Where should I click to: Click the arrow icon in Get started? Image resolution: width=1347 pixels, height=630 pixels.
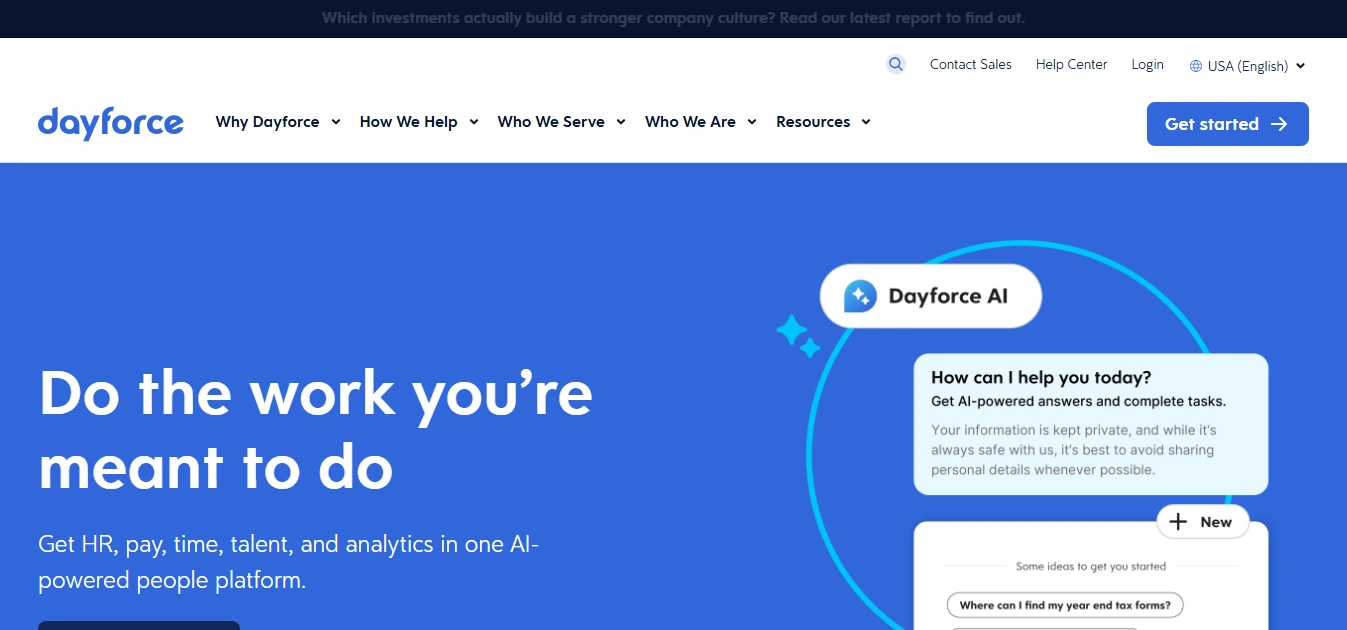point(1279,124)
